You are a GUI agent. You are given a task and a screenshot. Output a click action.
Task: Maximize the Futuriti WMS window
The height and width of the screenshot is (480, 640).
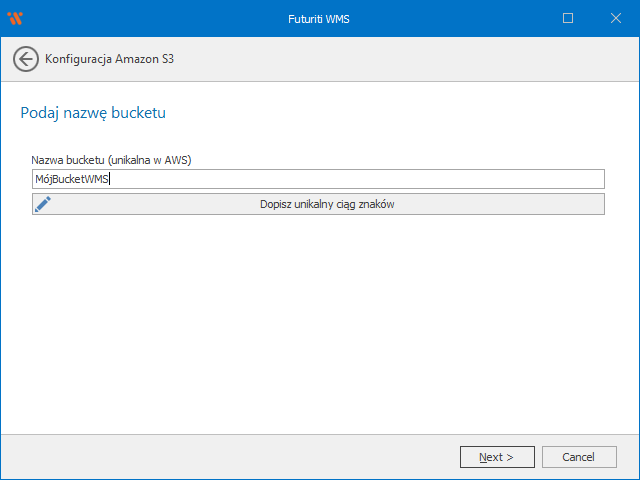[568, 18]
